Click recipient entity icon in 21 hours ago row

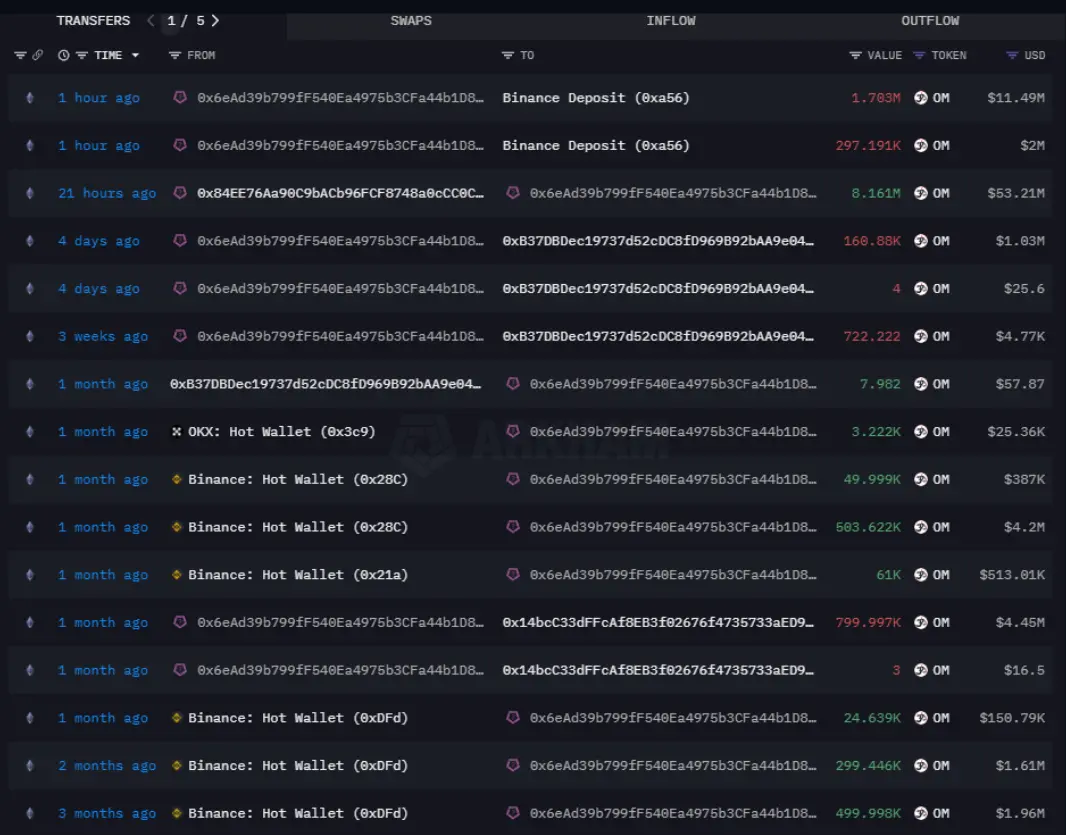click(513, 192)
